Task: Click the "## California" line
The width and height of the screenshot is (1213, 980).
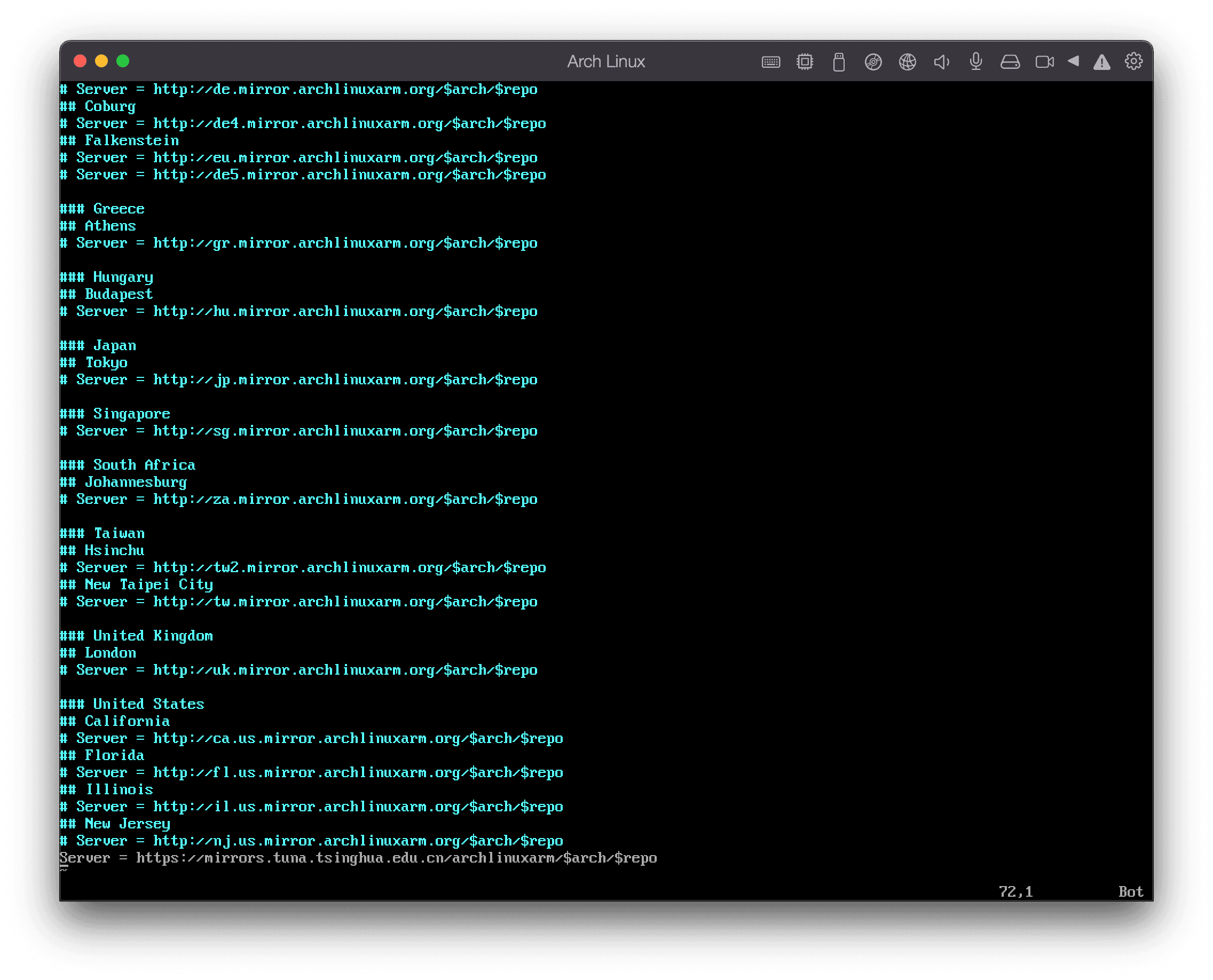Action: pos(115,722)
